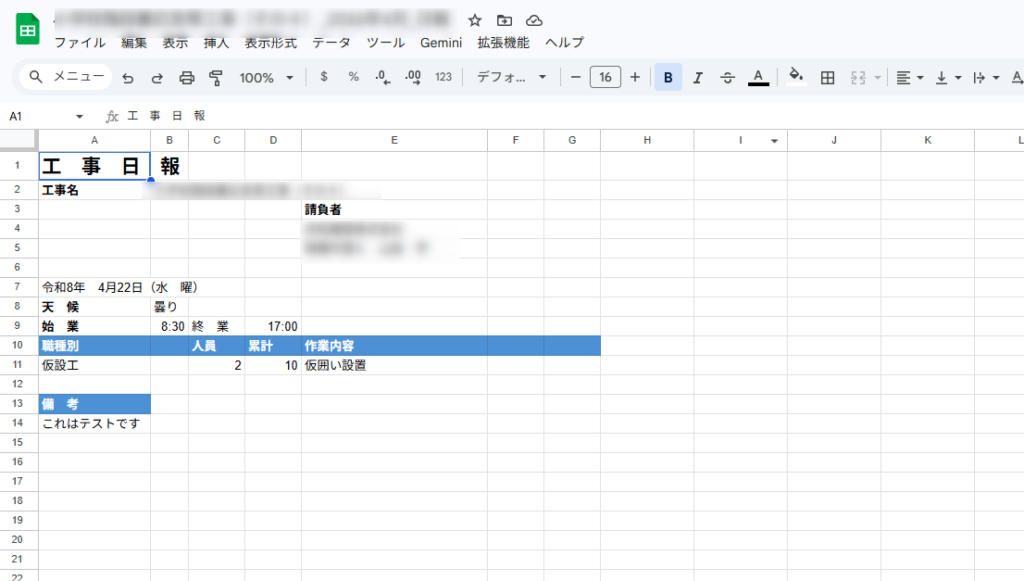Increase font size with plus button
1024x581 pixels.
click(635, 77)
